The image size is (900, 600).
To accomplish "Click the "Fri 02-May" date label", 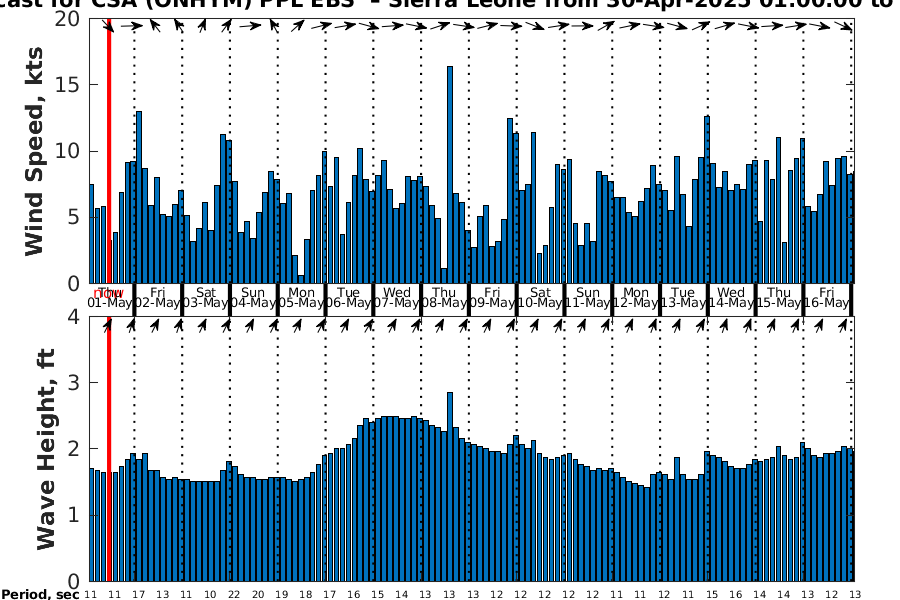I will 158,298.
